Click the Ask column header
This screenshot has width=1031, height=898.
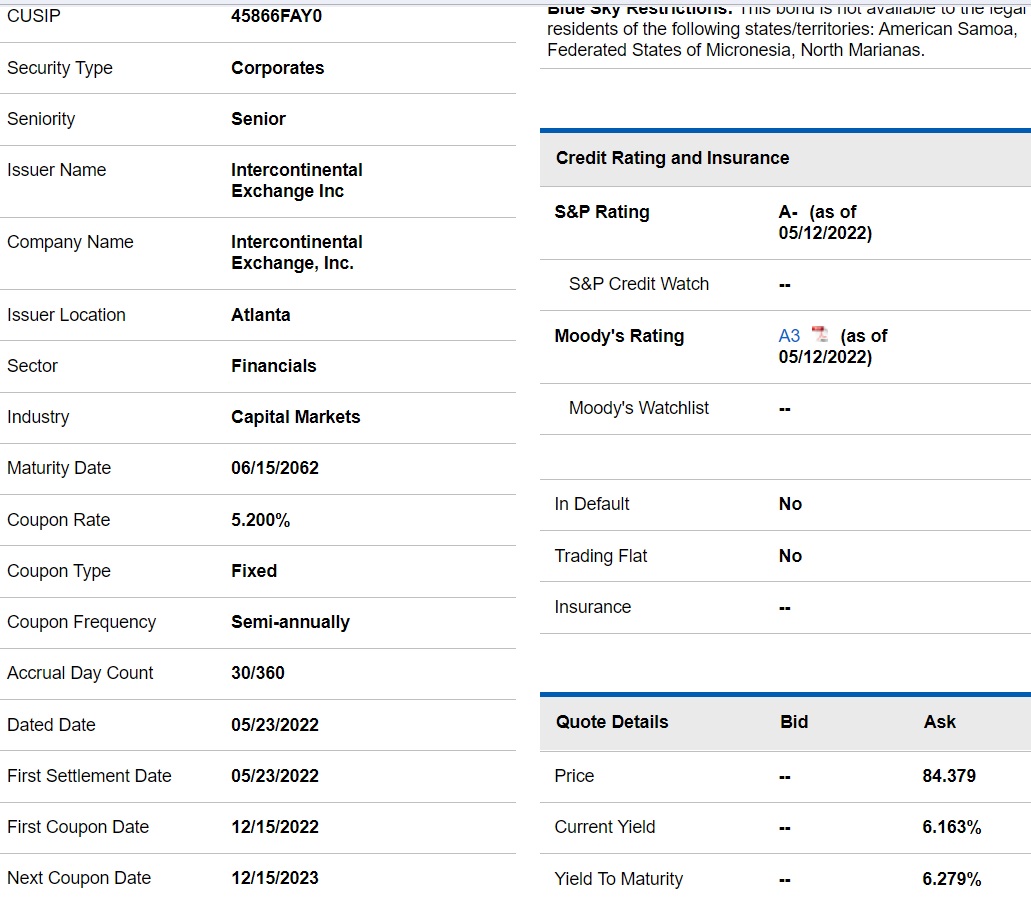939,722
